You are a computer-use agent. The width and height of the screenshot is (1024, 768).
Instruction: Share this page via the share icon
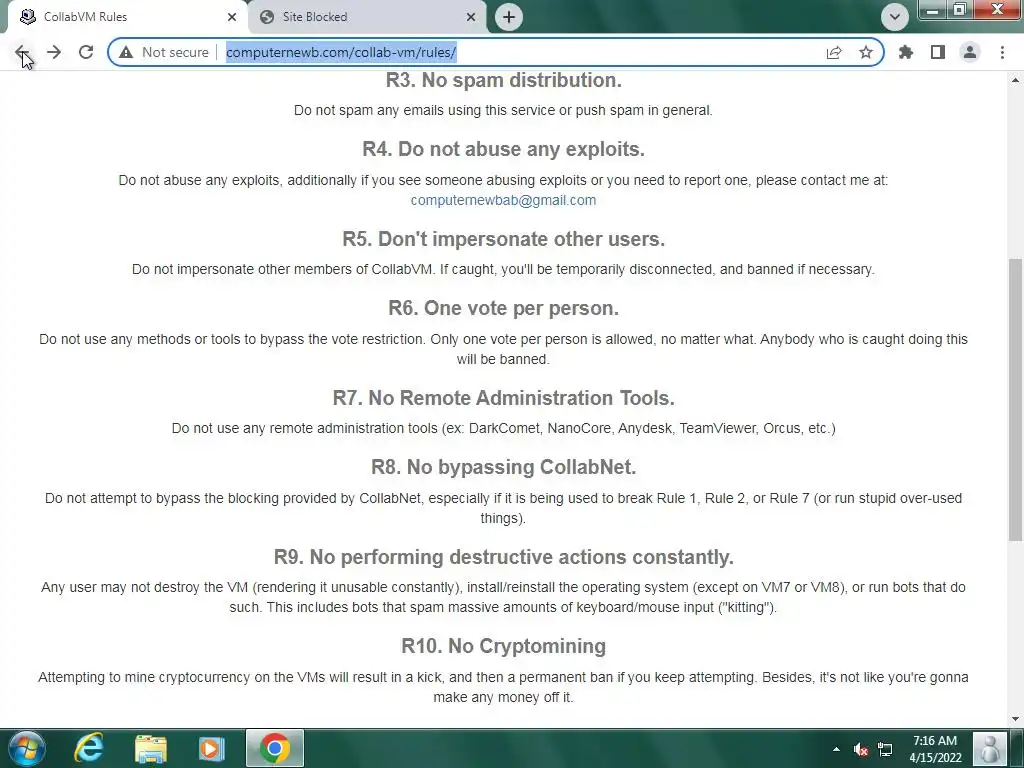834,52
